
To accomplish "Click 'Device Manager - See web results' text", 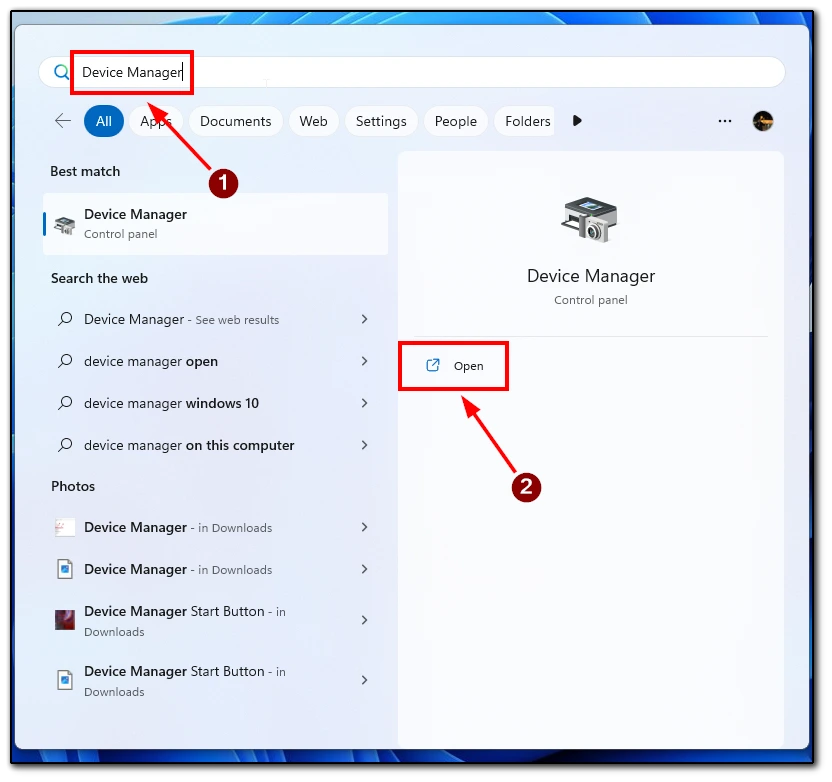I will point(181,319).
